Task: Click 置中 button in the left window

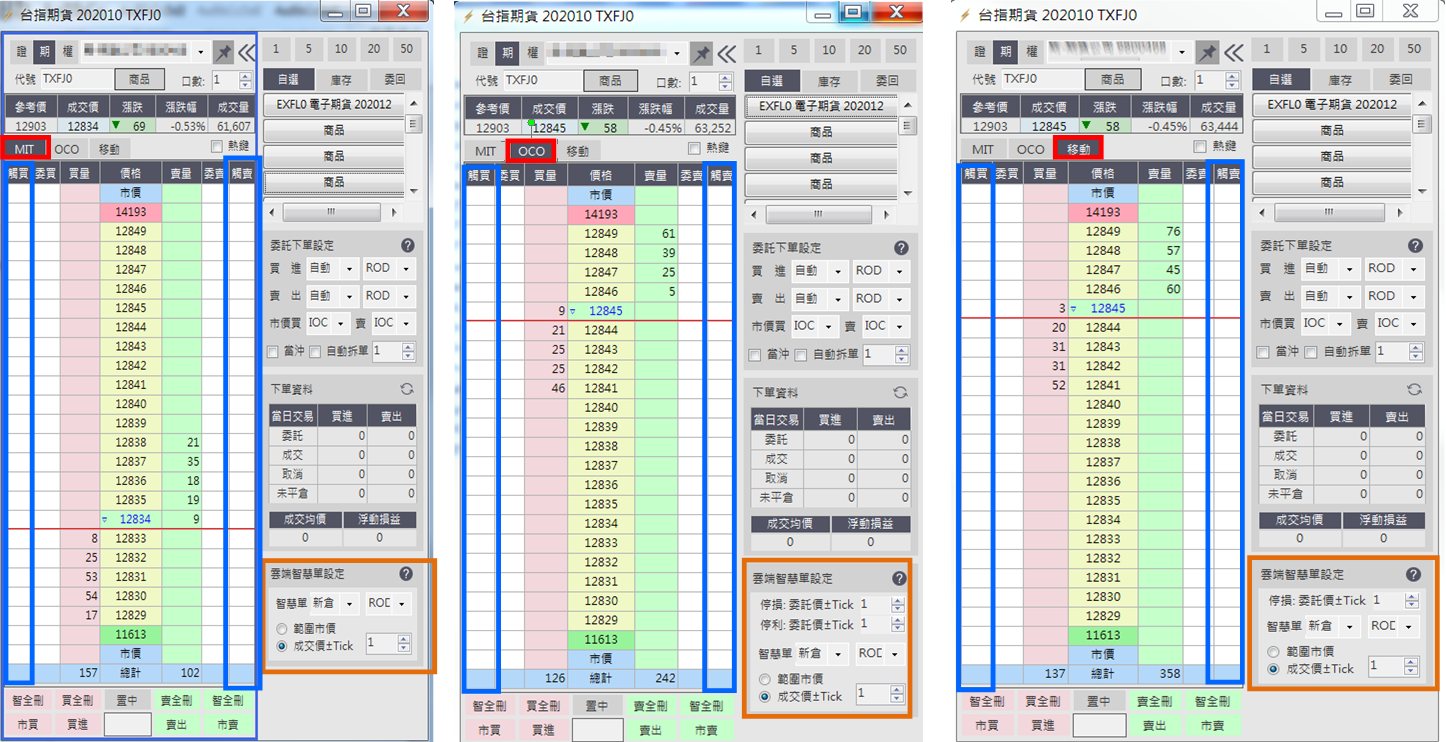Action: point(128,702)
